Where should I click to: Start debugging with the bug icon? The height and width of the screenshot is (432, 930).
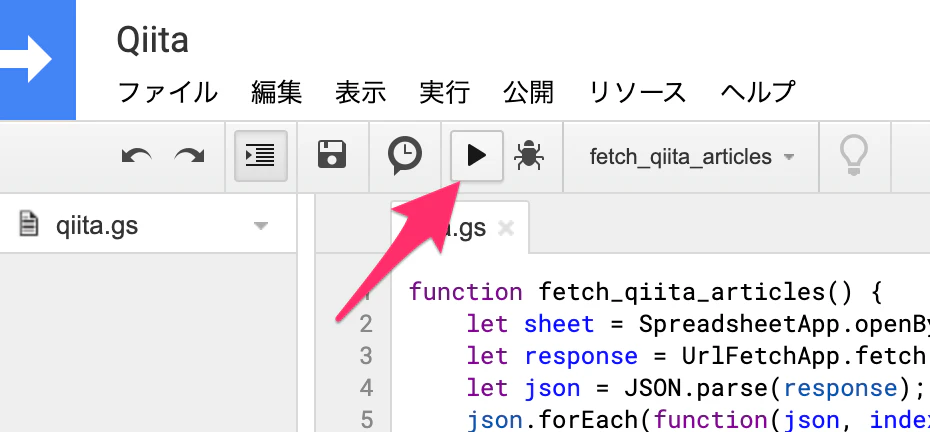(x=529, y=156)
